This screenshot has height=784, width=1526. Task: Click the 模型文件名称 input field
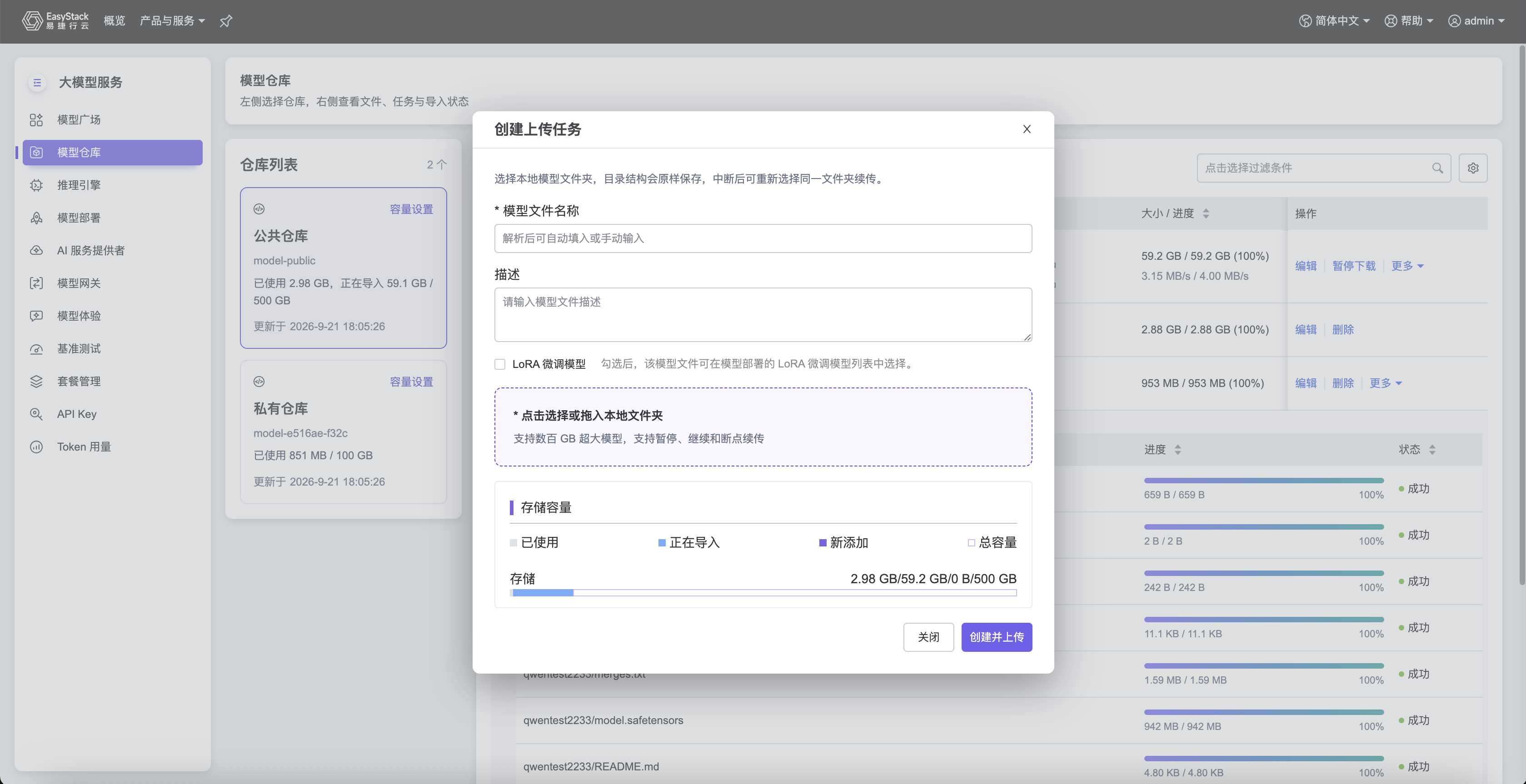(763, 238)
